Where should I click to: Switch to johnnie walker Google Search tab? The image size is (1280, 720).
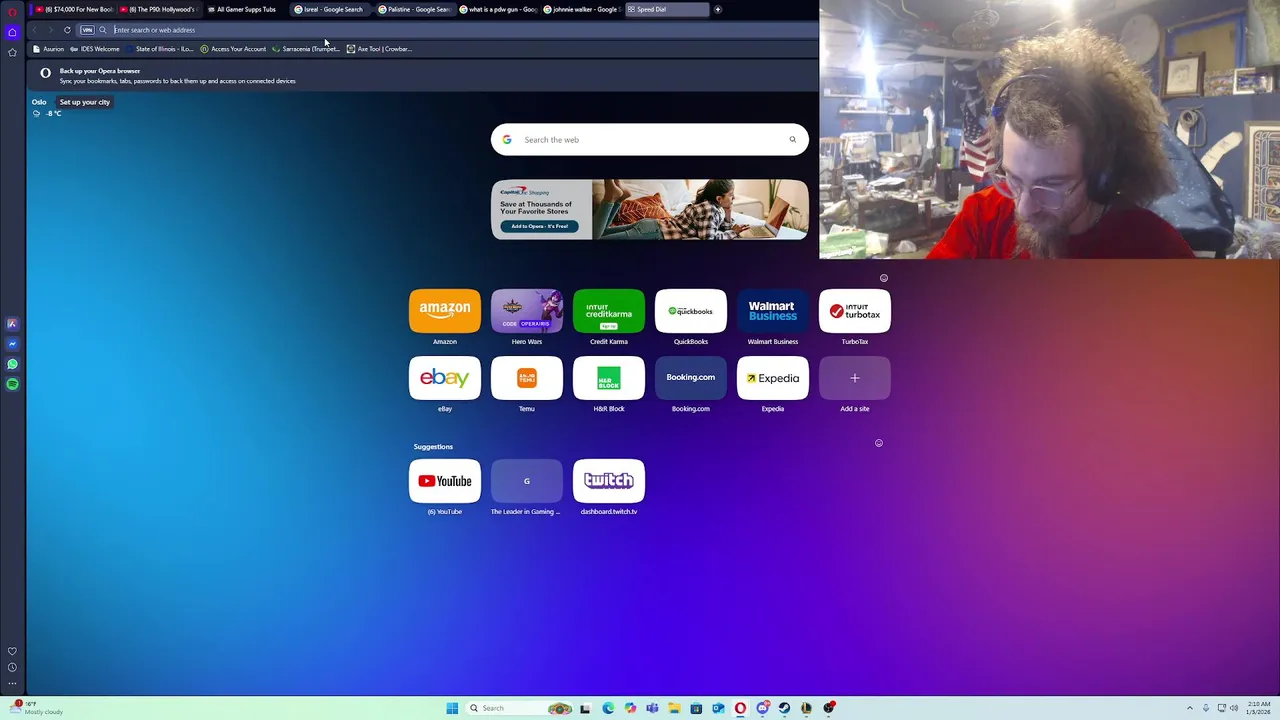[x=581, y=9]
